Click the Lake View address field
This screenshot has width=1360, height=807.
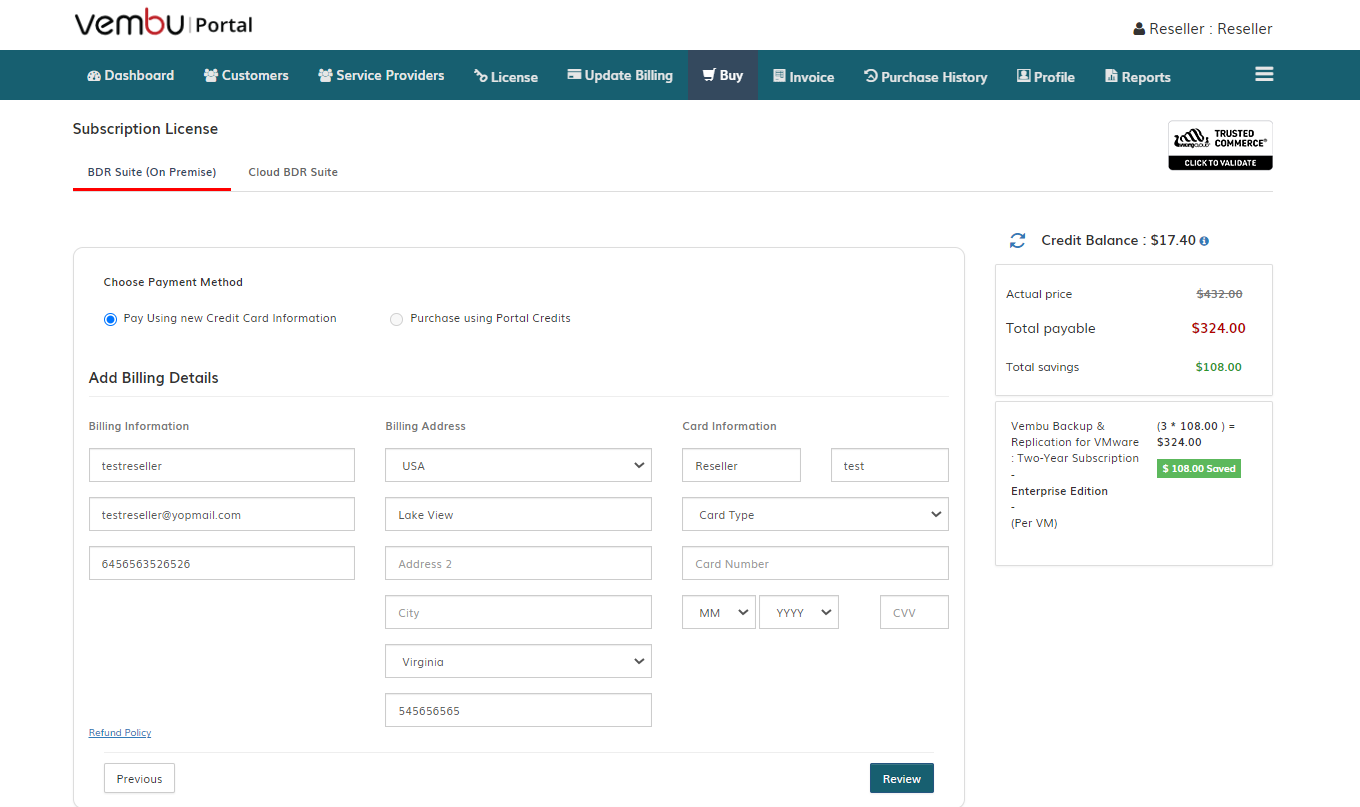[x=518, y=514]
